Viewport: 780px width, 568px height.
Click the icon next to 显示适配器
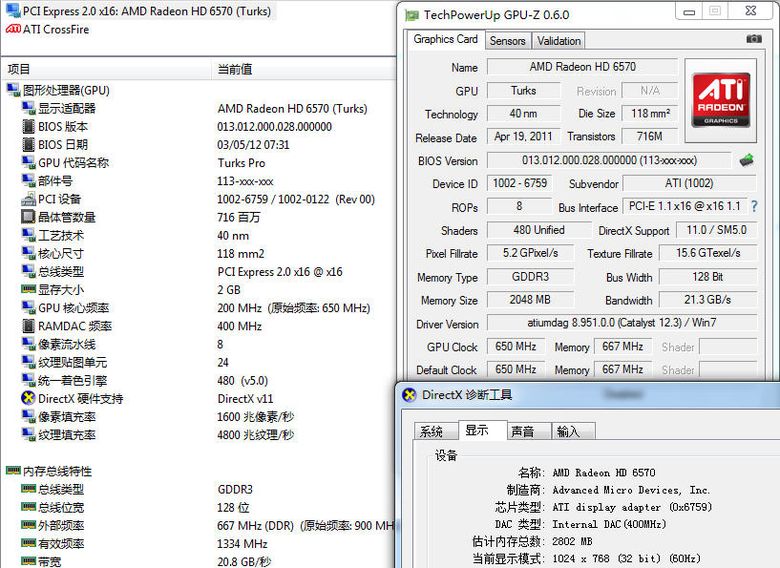point(28,108)
